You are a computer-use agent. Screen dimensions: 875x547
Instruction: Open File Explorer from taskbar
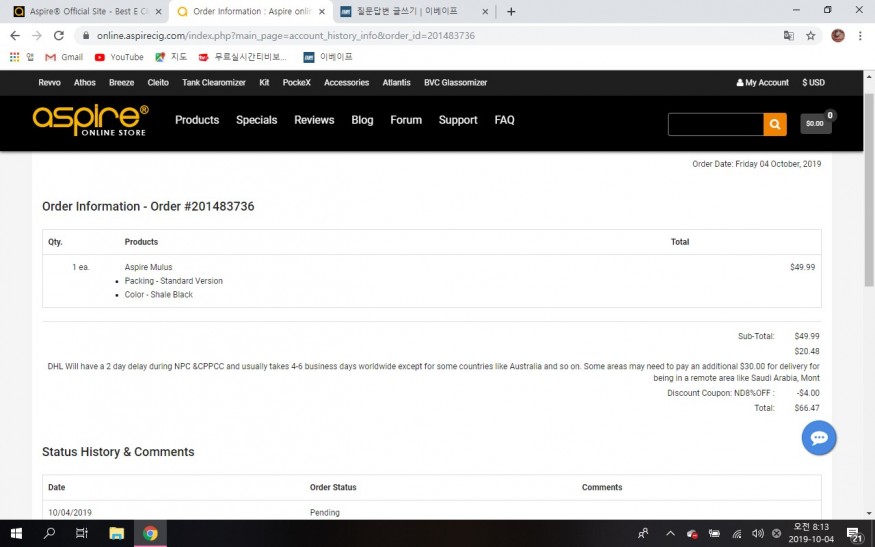point(116,534)
